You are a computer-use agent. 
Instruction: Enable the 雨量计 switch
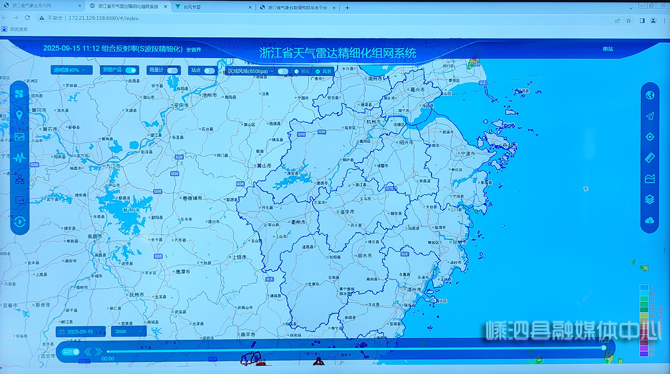(172, 71)
